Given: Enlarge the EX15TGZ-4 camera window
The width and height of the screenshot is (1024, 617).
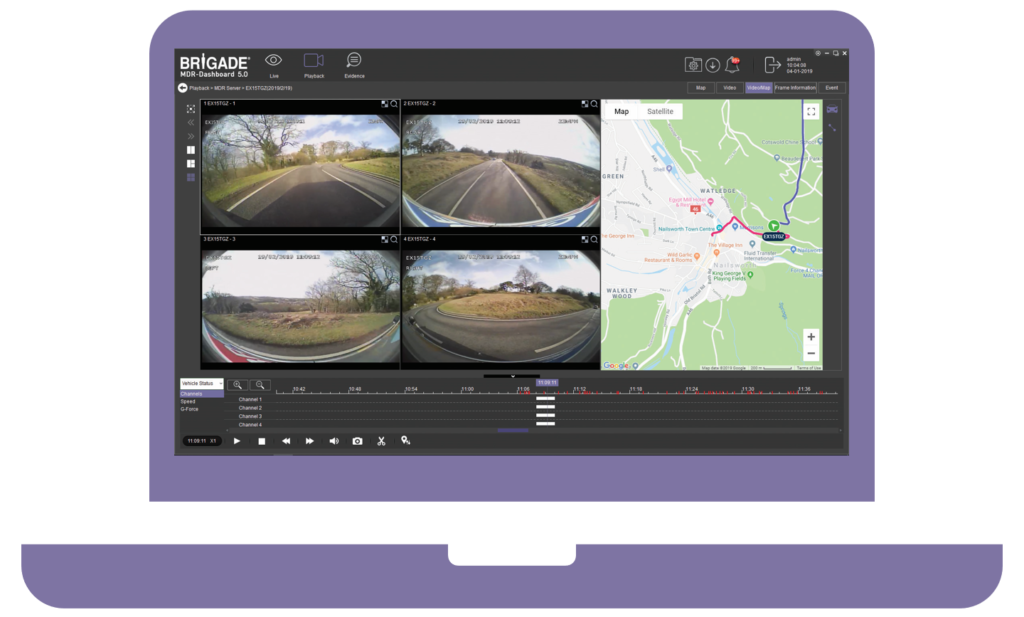Looking at the screenshot, I should [x=584, y=240].
